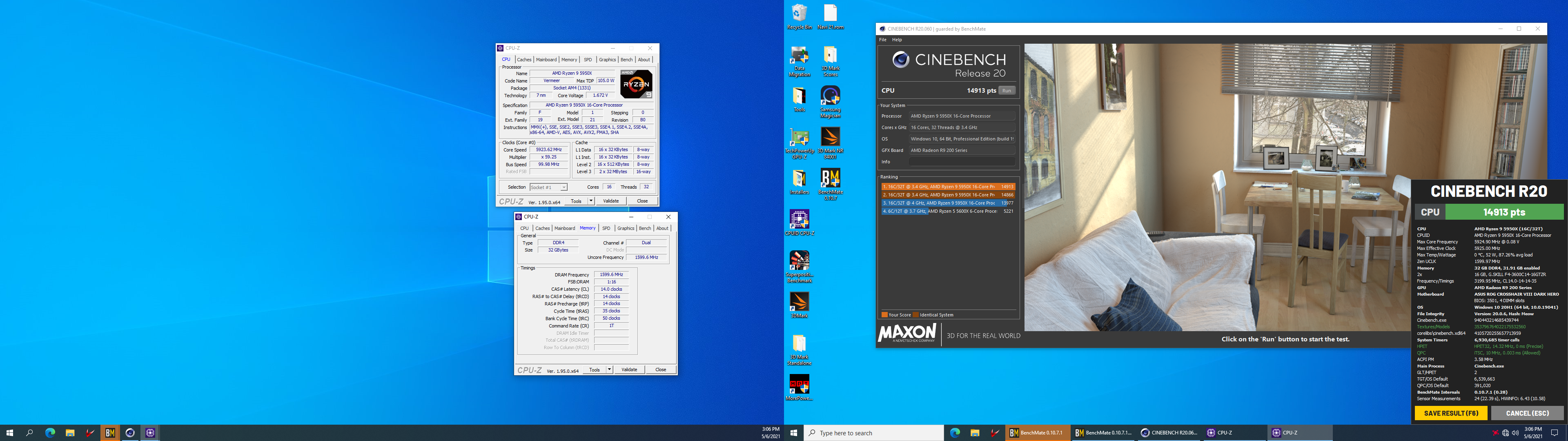Launch the CPUID CPU-Z desktop shortcut

click(799, 222)
